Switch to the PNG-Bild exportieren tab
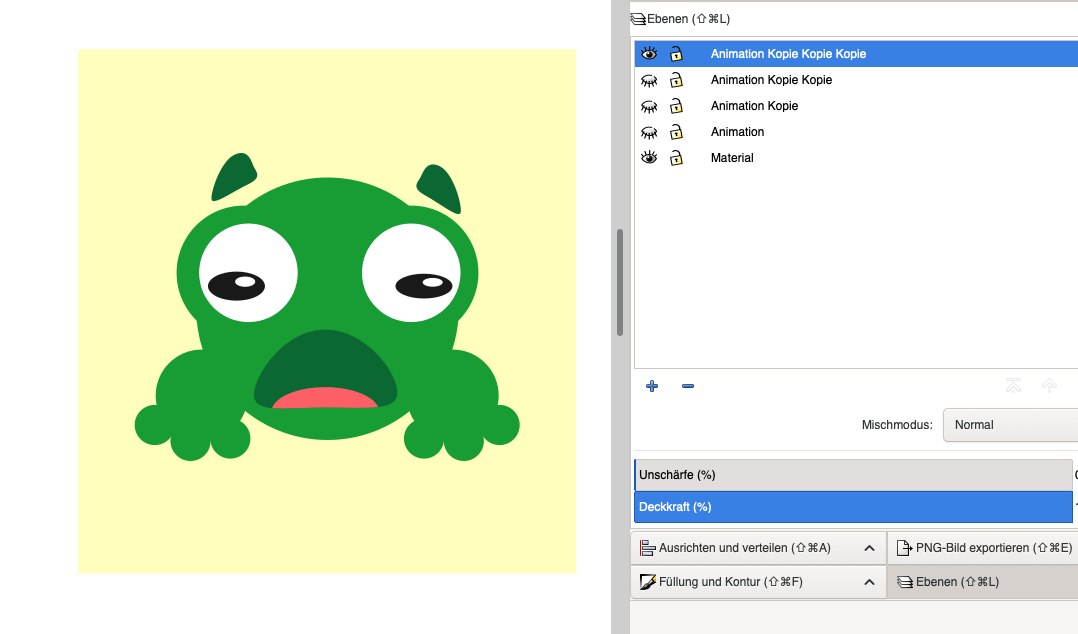Screen dimensions: 1078x634 tap(983, 548)
